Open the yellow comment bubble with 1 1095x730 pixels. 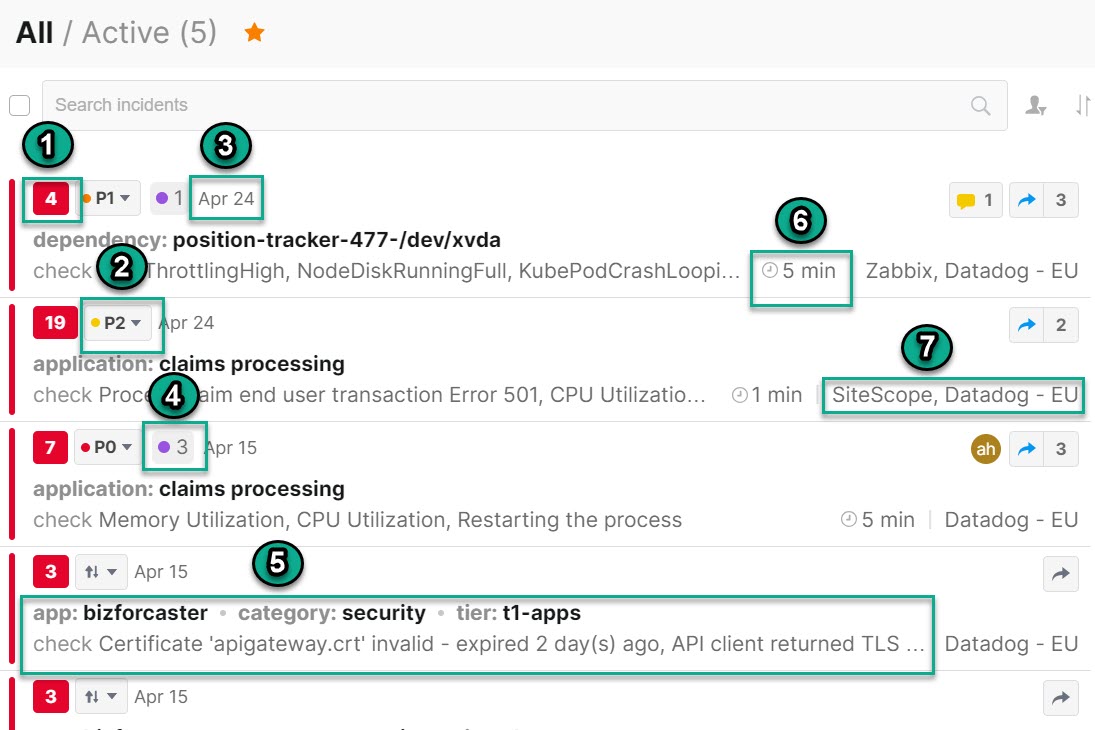974,200
